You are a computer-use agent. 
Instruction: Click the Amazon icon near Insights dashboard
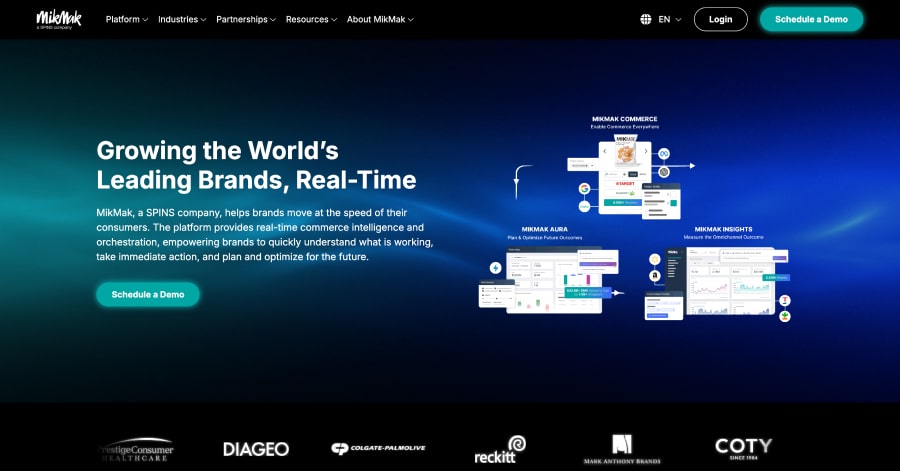tap(654, 276)
